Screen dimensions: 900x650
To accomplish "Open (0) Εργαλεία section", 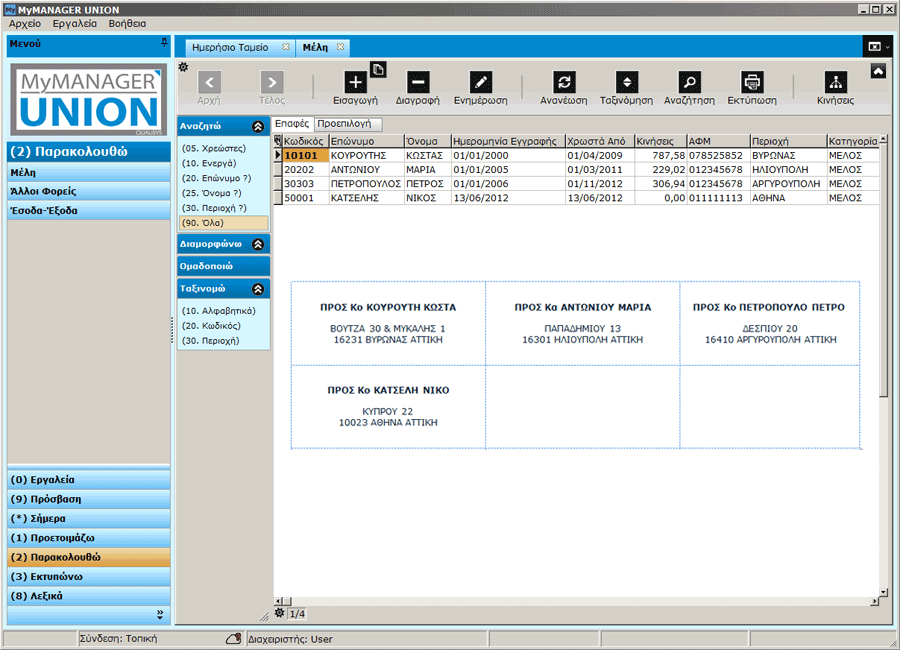I will point(89,479).
